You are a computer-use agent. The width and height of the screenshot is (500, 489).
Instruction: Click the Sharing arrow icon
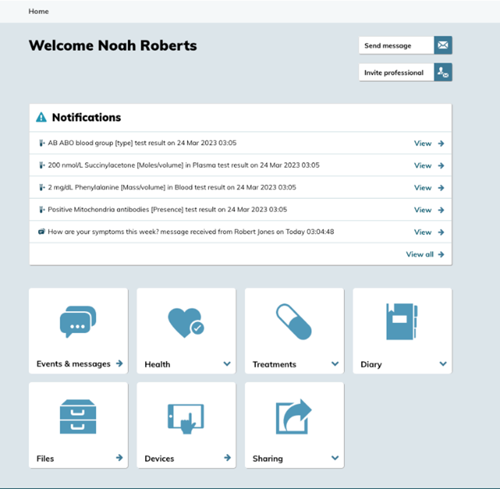point(294,417)
